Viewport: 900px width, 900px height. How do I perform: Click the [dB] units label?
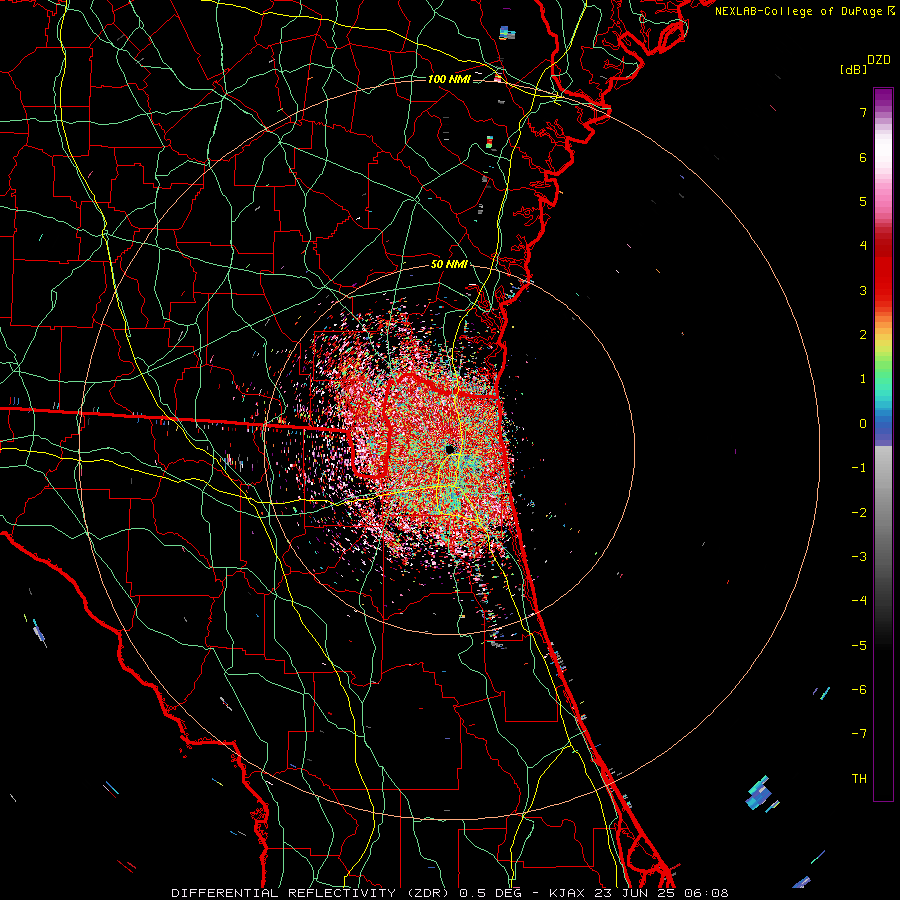(x=853, y=69)
